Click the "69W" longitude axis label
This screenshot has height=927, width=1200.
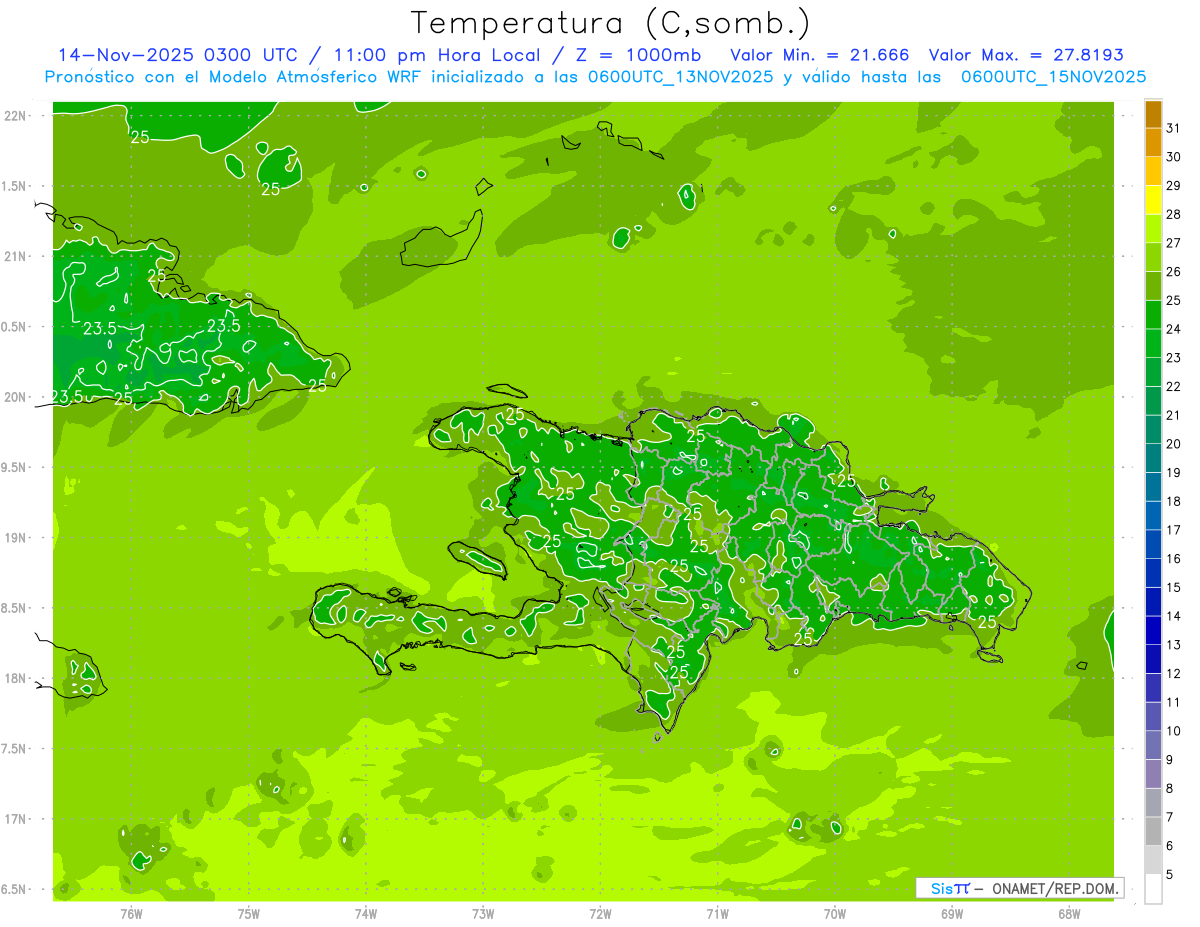952,914
